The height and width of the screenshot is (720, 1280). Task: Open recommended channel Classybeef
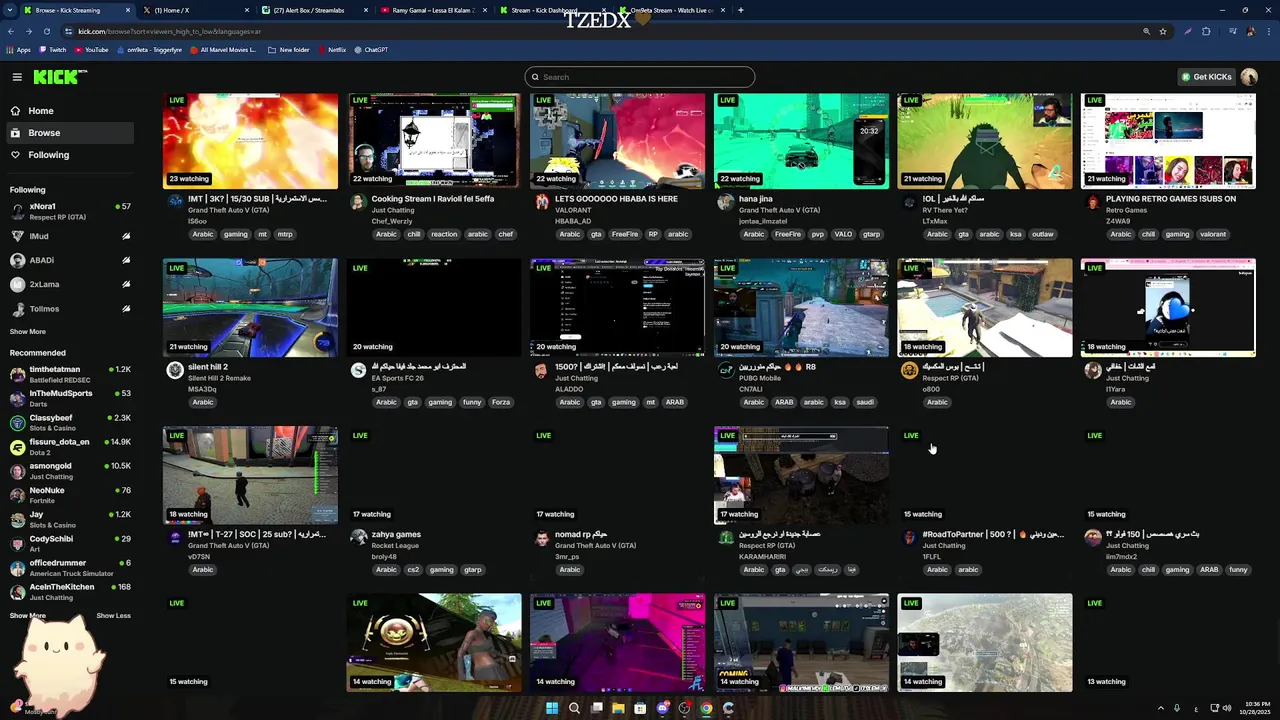coord(70,422)
